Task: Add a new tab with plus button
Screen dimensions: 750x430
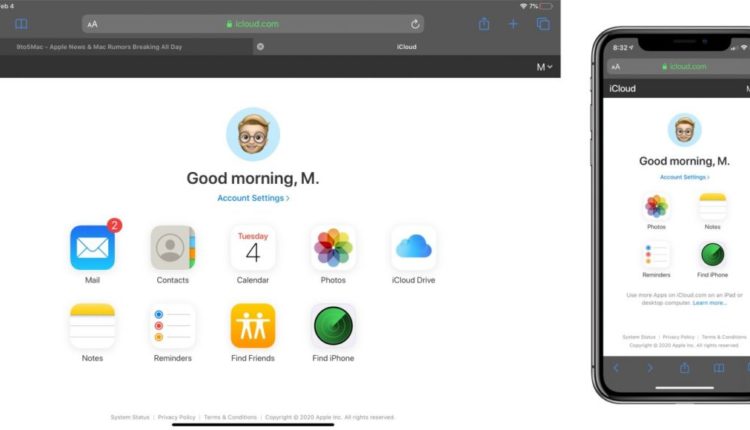Action: coord(513,23)
